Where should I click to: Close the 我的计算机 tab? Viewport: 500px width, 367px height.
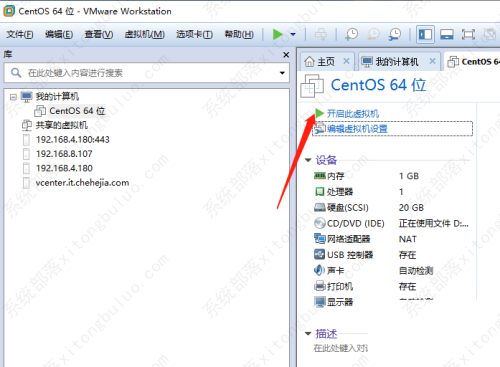pos(432,61)
